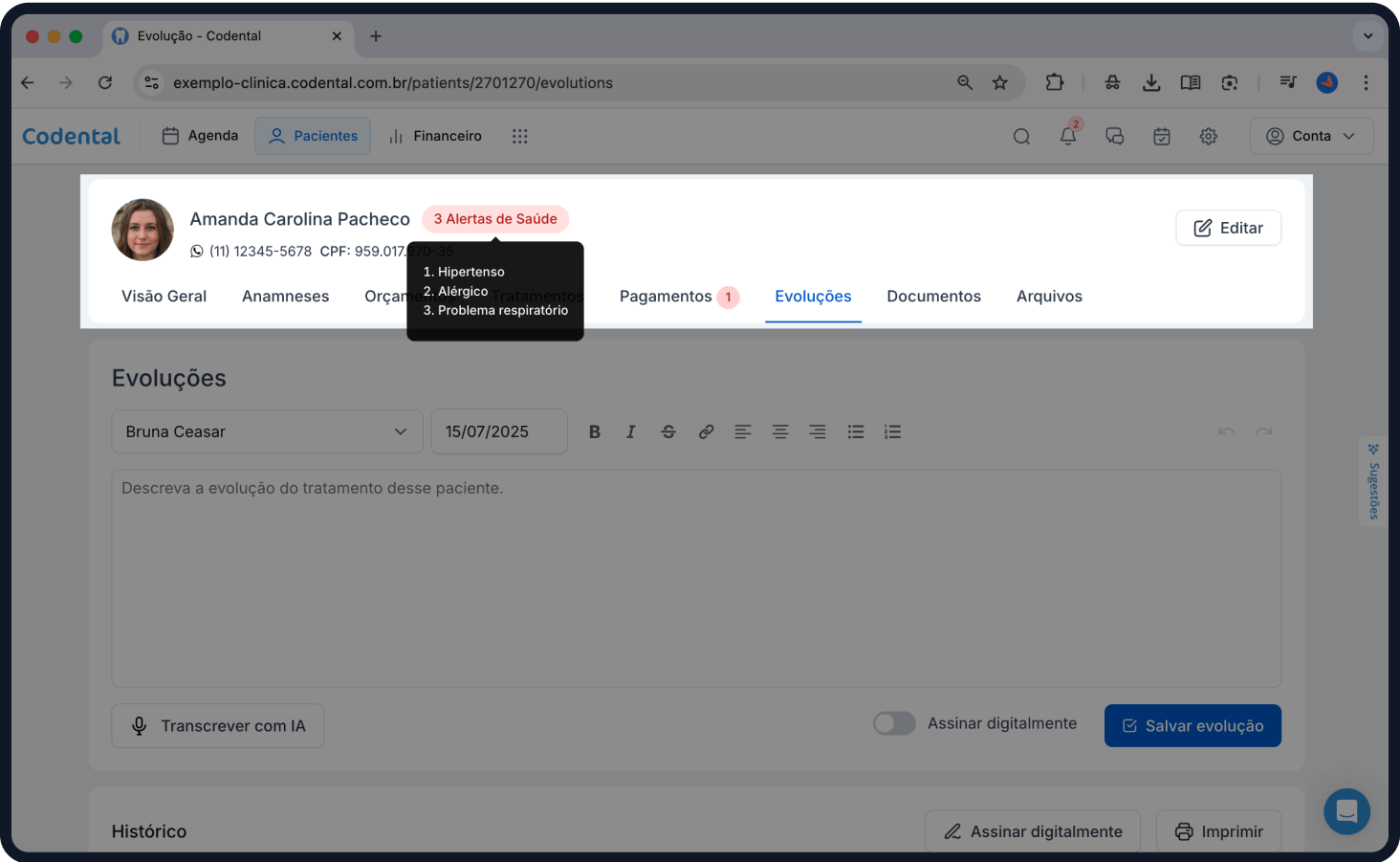Insert a bulleted list

(x=855, y=431)
